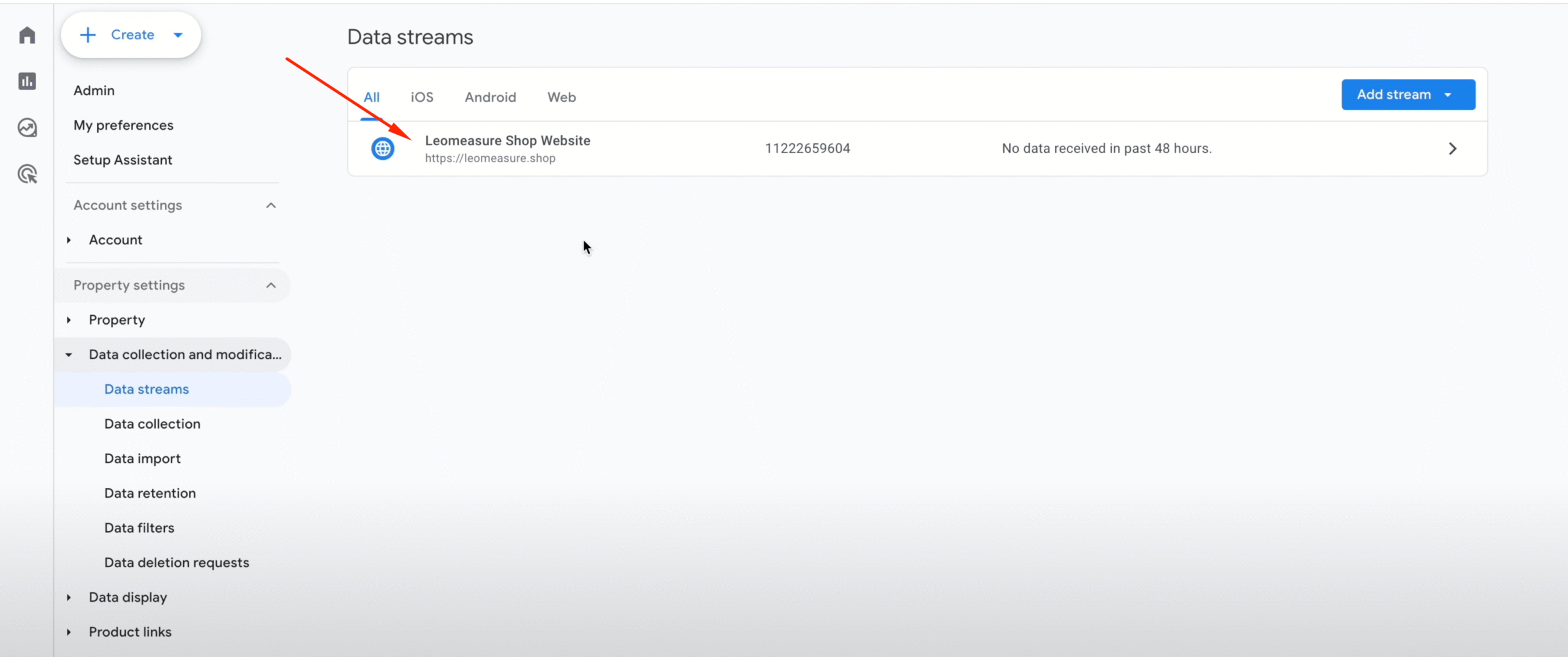
Task: Open the Reports bar chart icon
Action: click(x=27, y=81)
